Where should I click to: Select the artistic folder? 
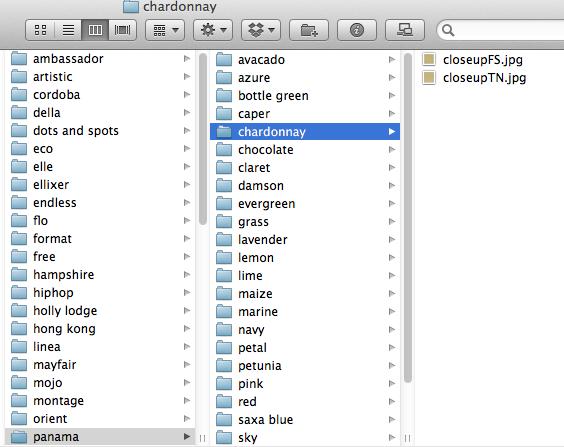tap(100, 77)
